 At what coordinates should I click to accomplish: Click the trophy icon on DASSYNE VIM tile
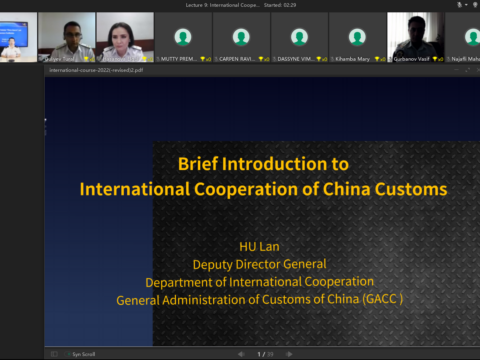pos(319,59)
